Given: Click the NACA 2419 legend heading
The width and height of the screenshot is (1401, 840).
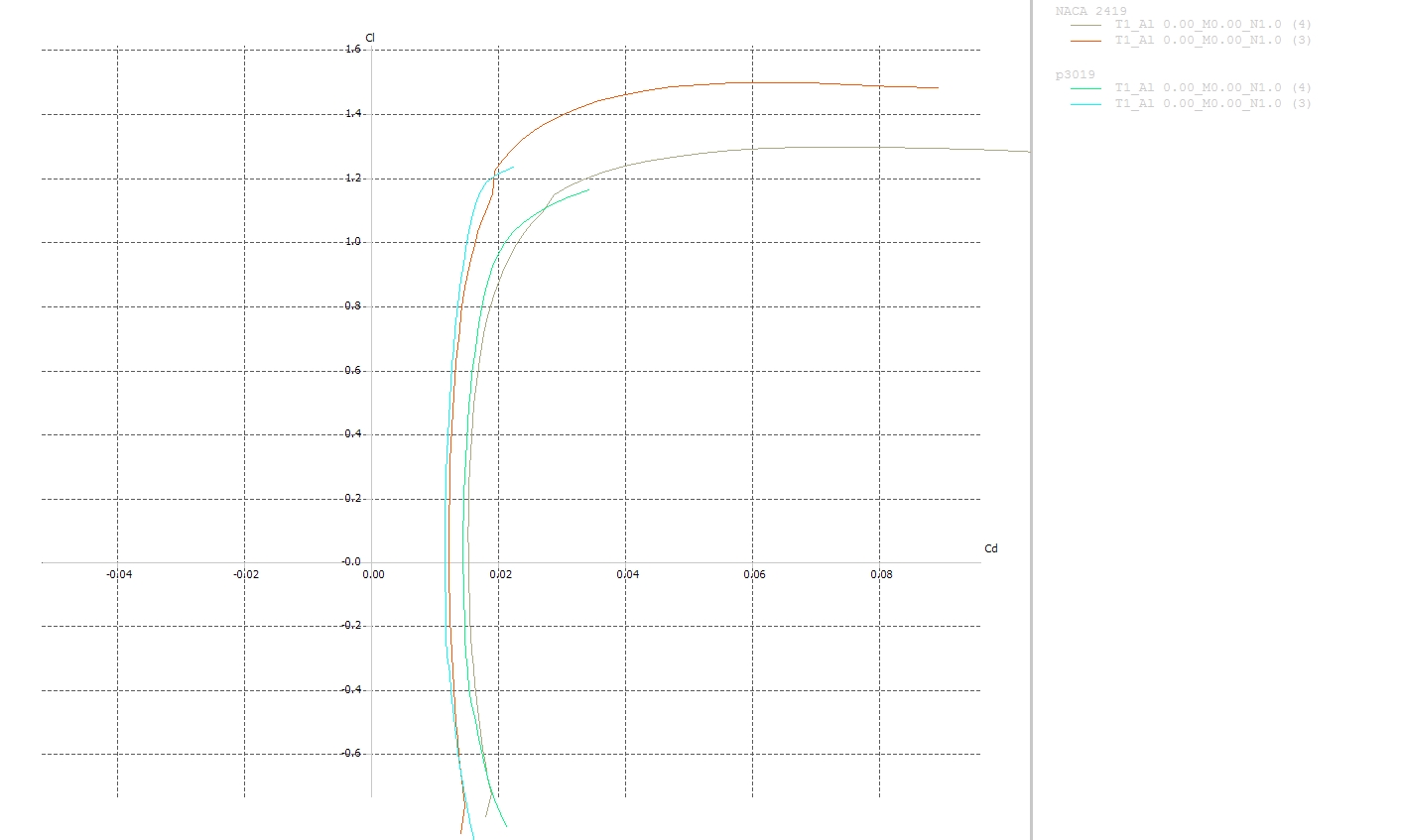Looking at the screenshot, I should pyautogui.click(x=1090, y=11).
